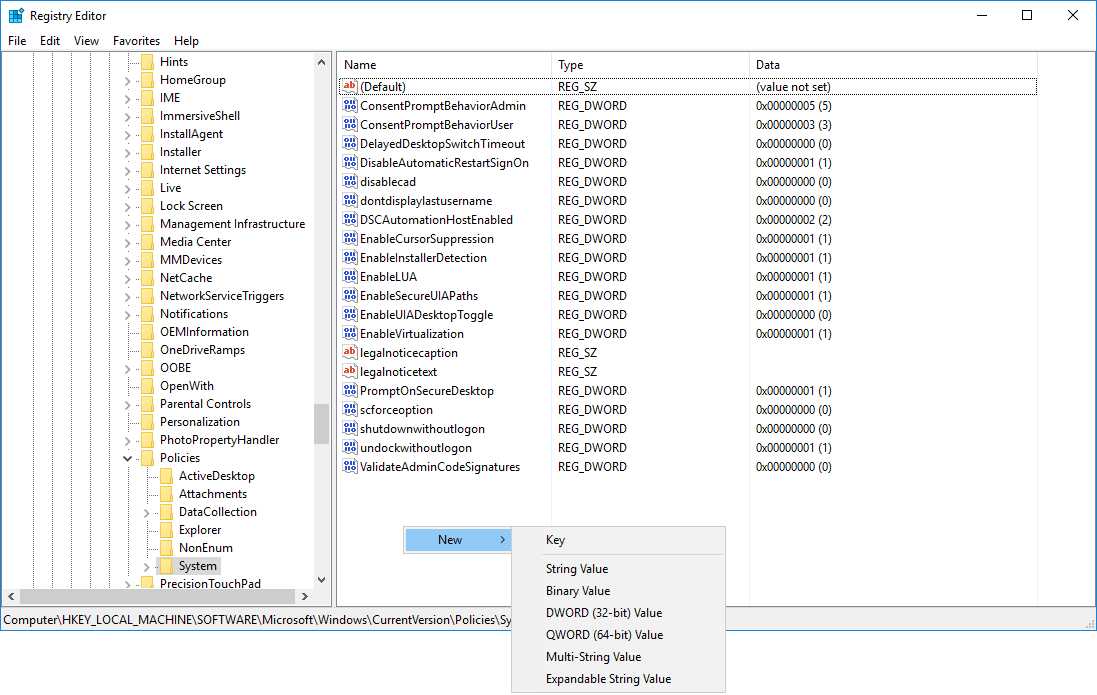Select the EnableUIADesktopToggle entry
Screen dimensions: 1097x695
pyautogui.click(x=426, y=315)
